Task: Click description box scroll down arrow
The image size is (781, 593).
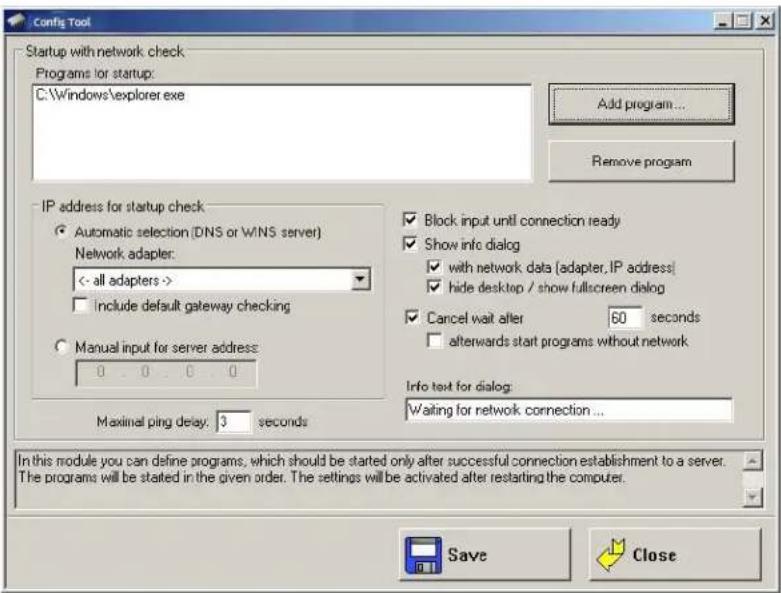Action: pyautogui.click(x=752, y=497)
